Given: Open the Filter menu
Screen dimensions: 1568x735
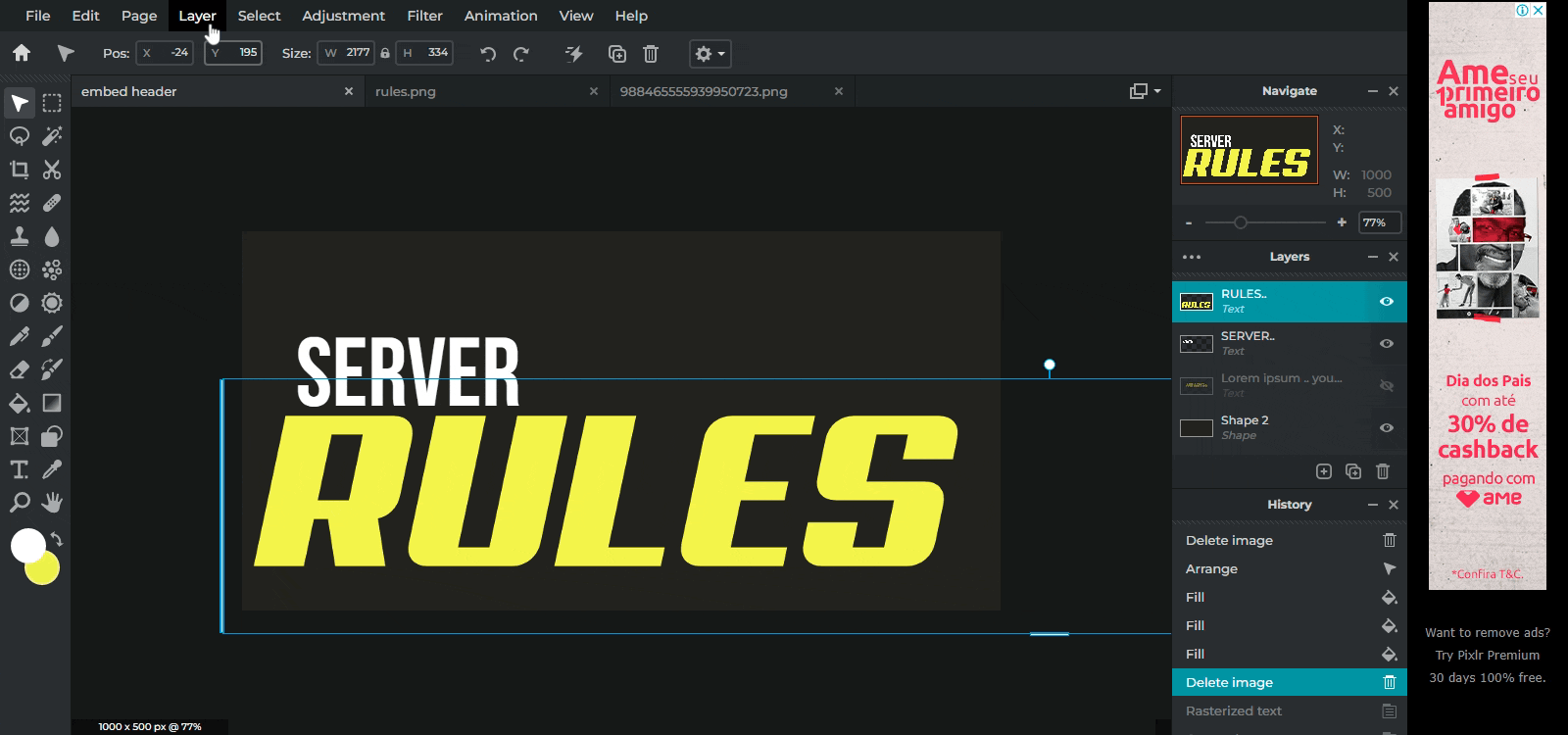Looking at the screenshot, I should coord(425,16).
